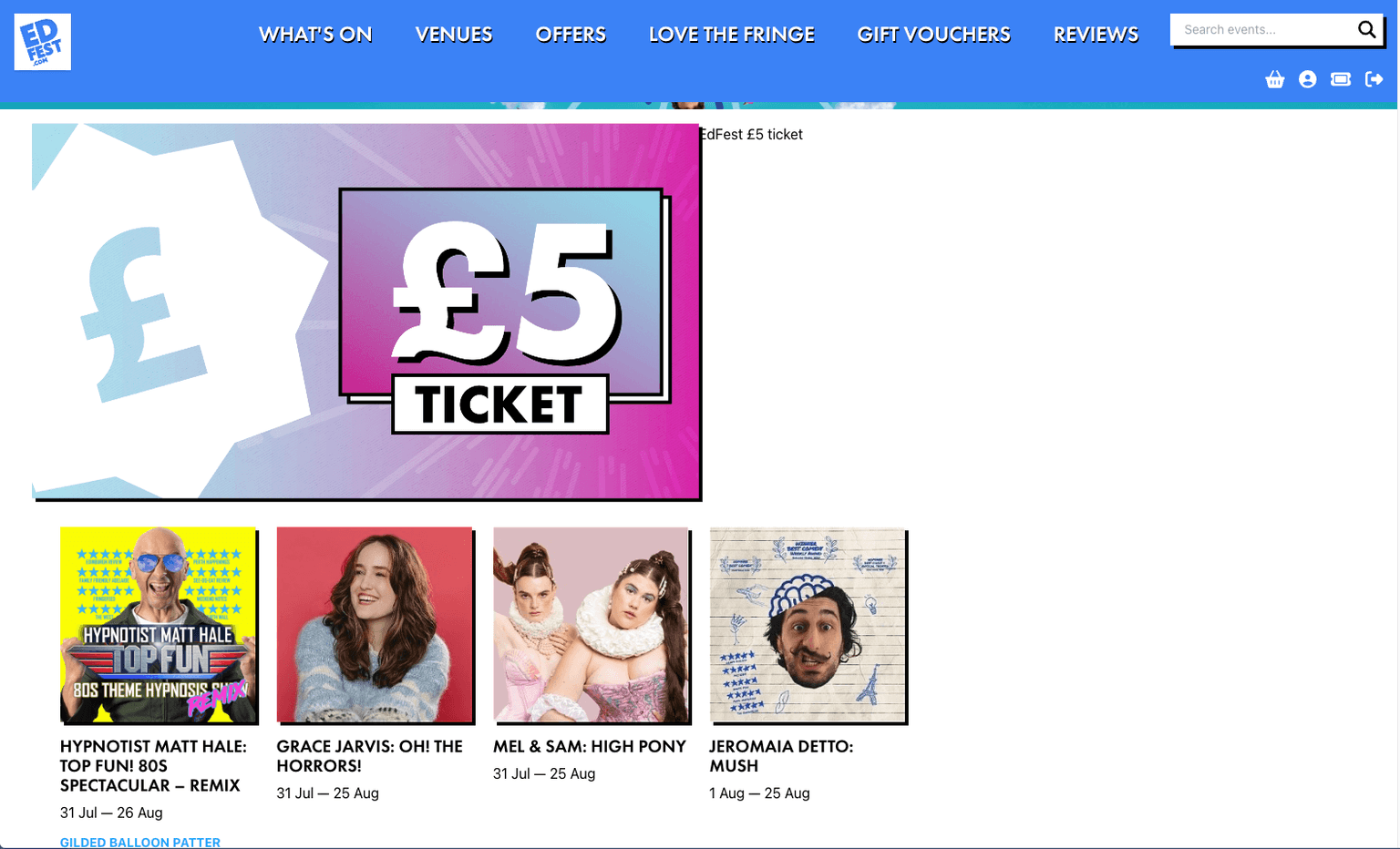Image resolution: width=1400 pixels, height=849 pixels.
Task: Open the Offers menu item
Action: (x=571, y=35)
